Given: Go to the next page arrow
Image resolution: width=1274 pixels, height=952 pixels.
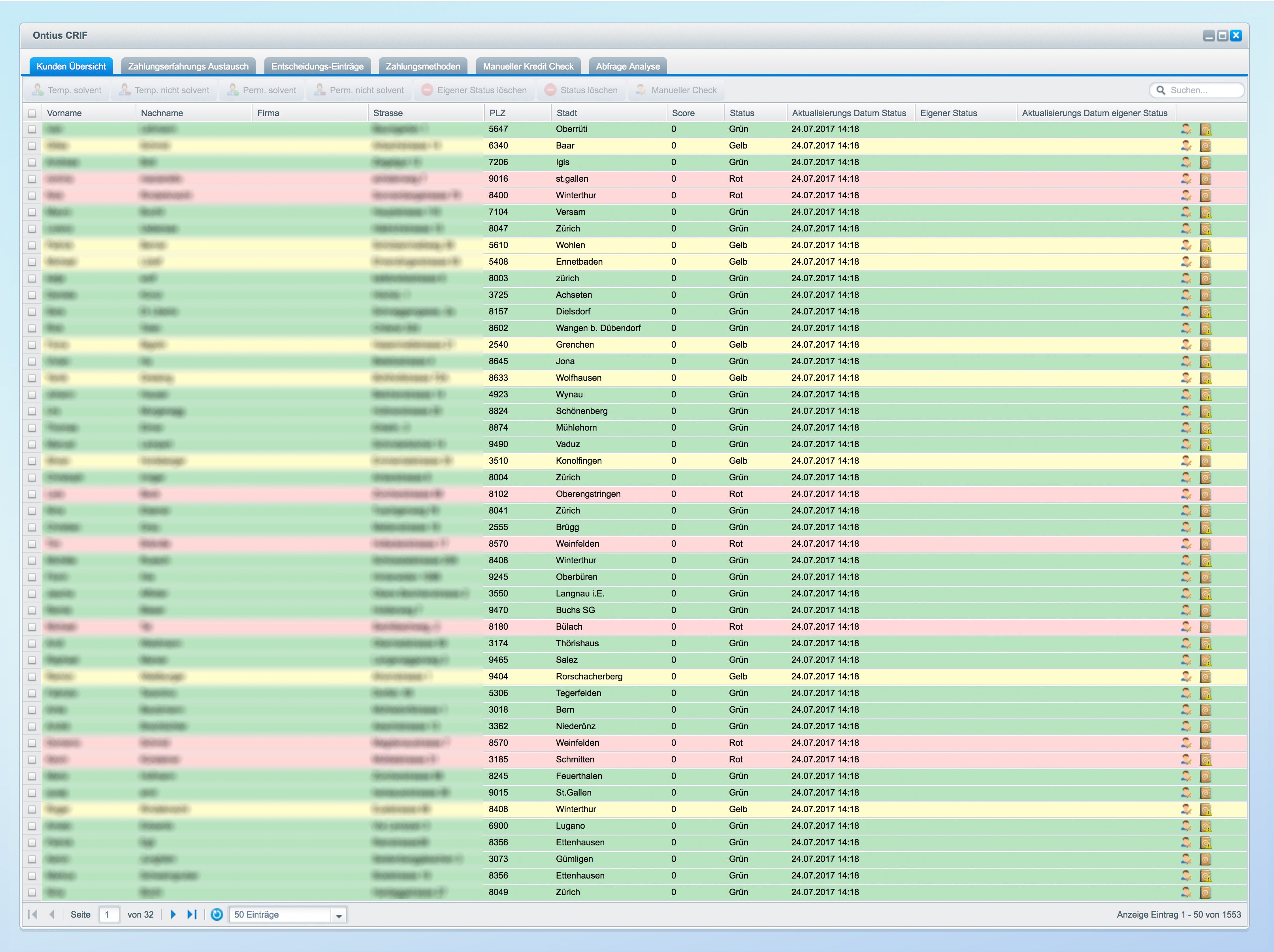Looking at the screenshot, I should pos(173,914).
